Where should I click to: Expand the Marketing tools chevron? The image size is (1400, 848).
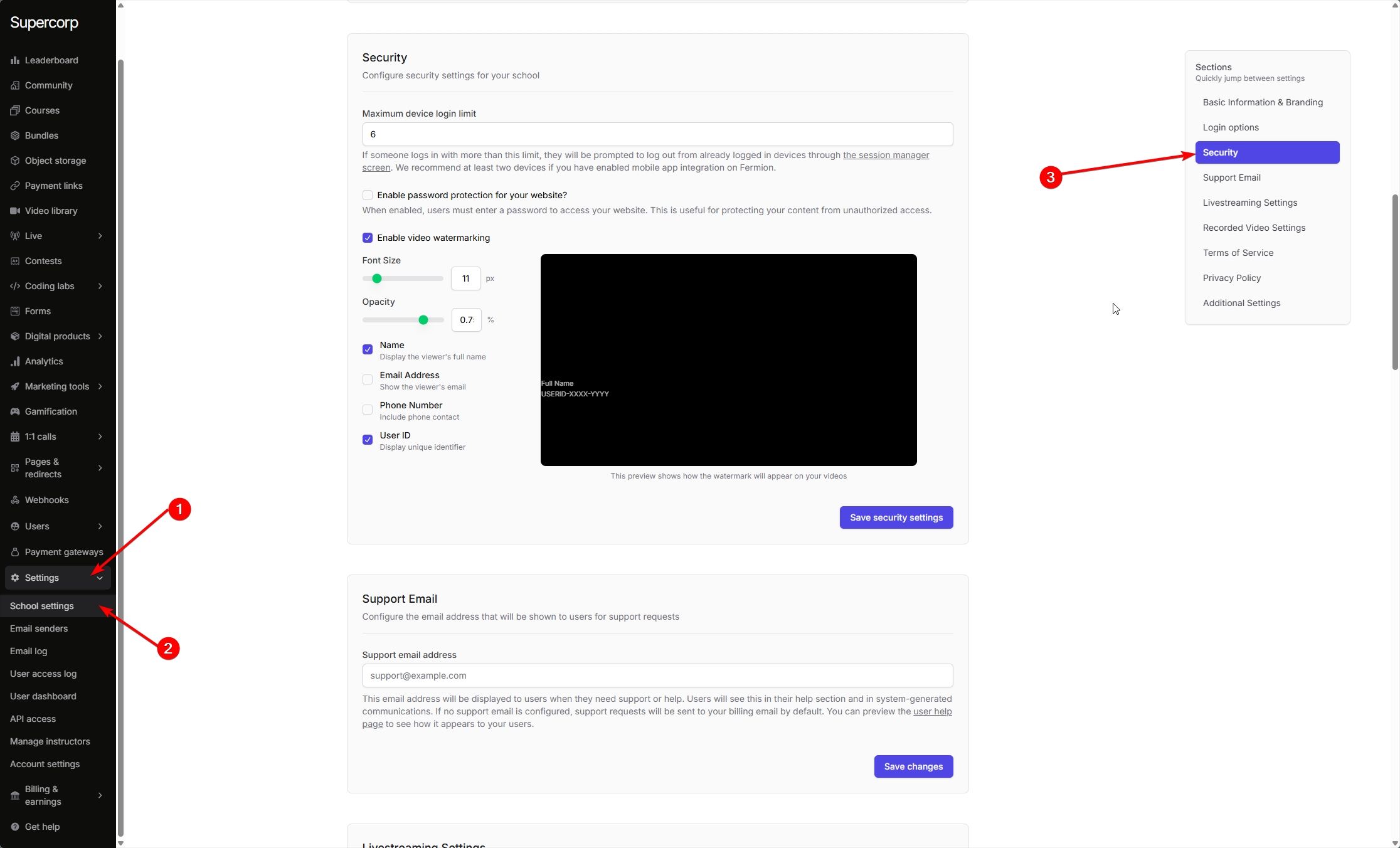point(100,386)
